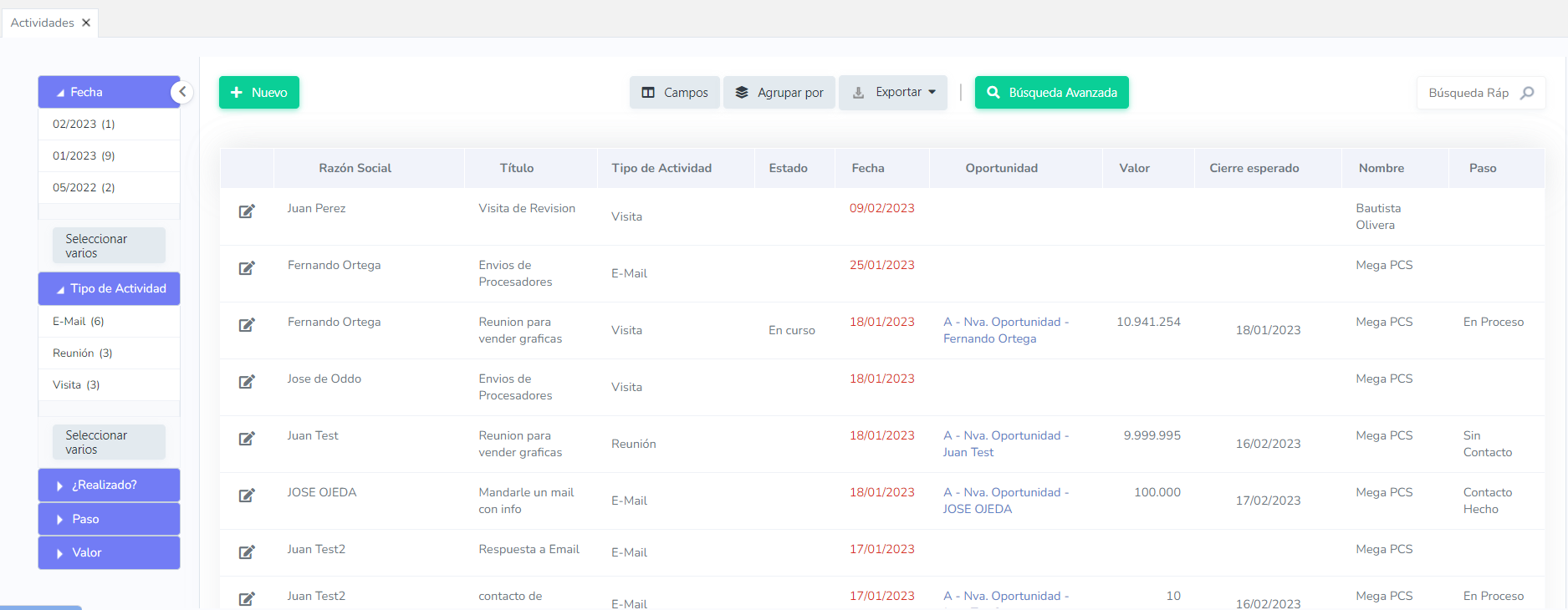The height and width of the screenshot is (610, 1568).
Task: Click edit icon for Juan Perez row
Action: click(247, 211)
